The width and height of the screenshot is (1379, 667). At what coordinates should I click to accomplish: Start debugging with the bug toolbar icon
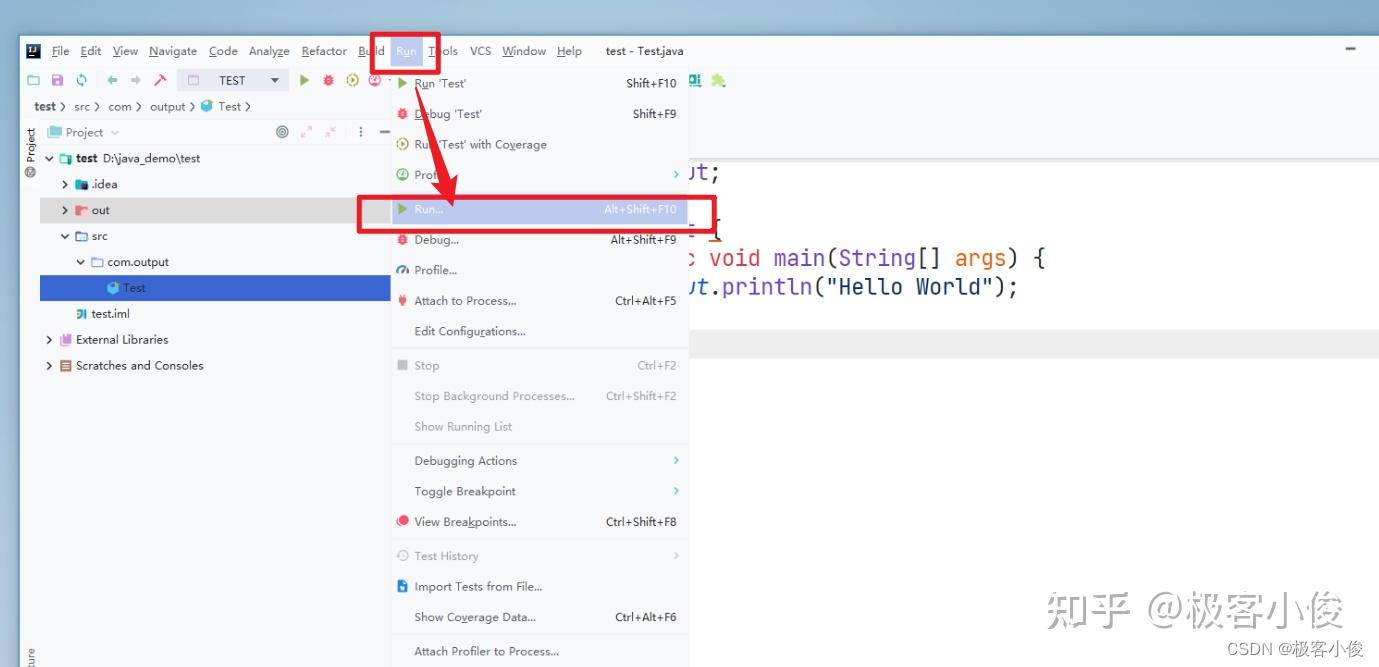pos(328,80)
